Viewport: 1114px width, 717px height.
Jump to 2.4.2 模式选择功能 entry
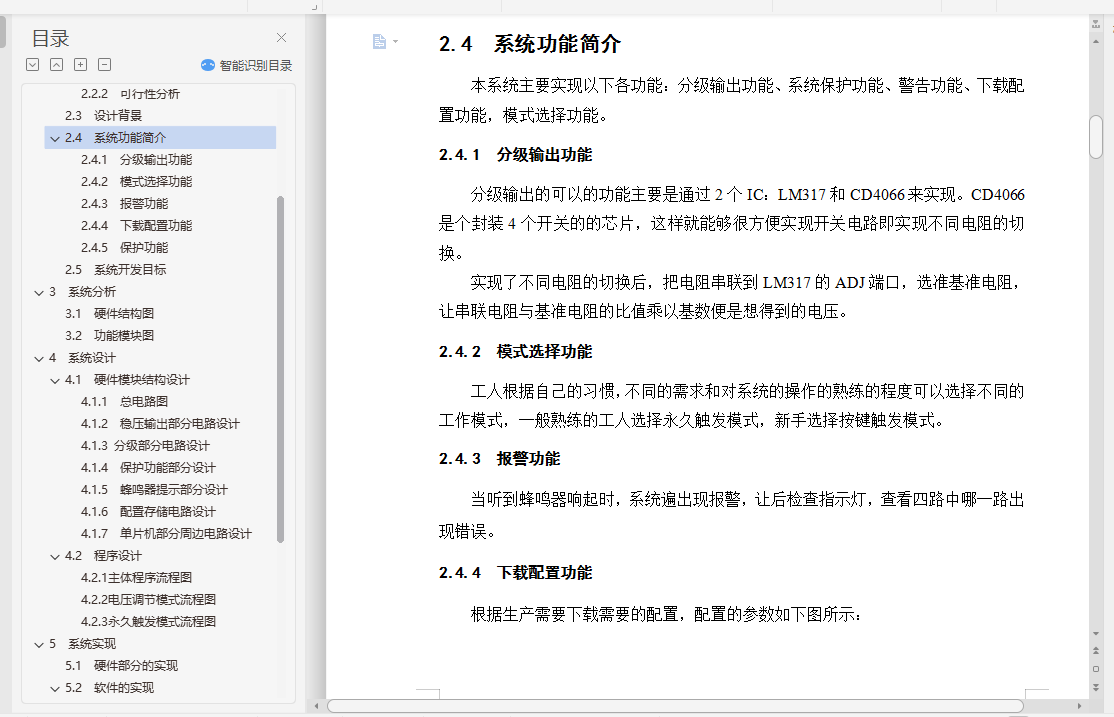(136, 182)
